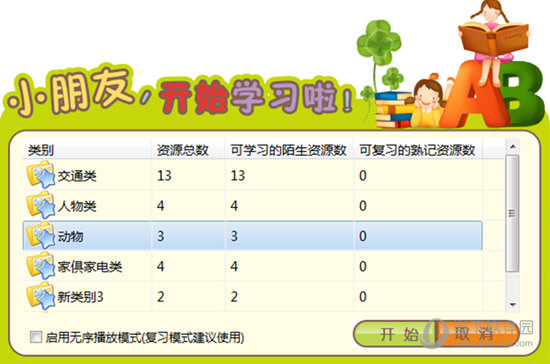The height and width of the screenshot is (364, 550).
Task: Click the 资源总数 value 13 in 交通类 row
Action: point(164,175)
